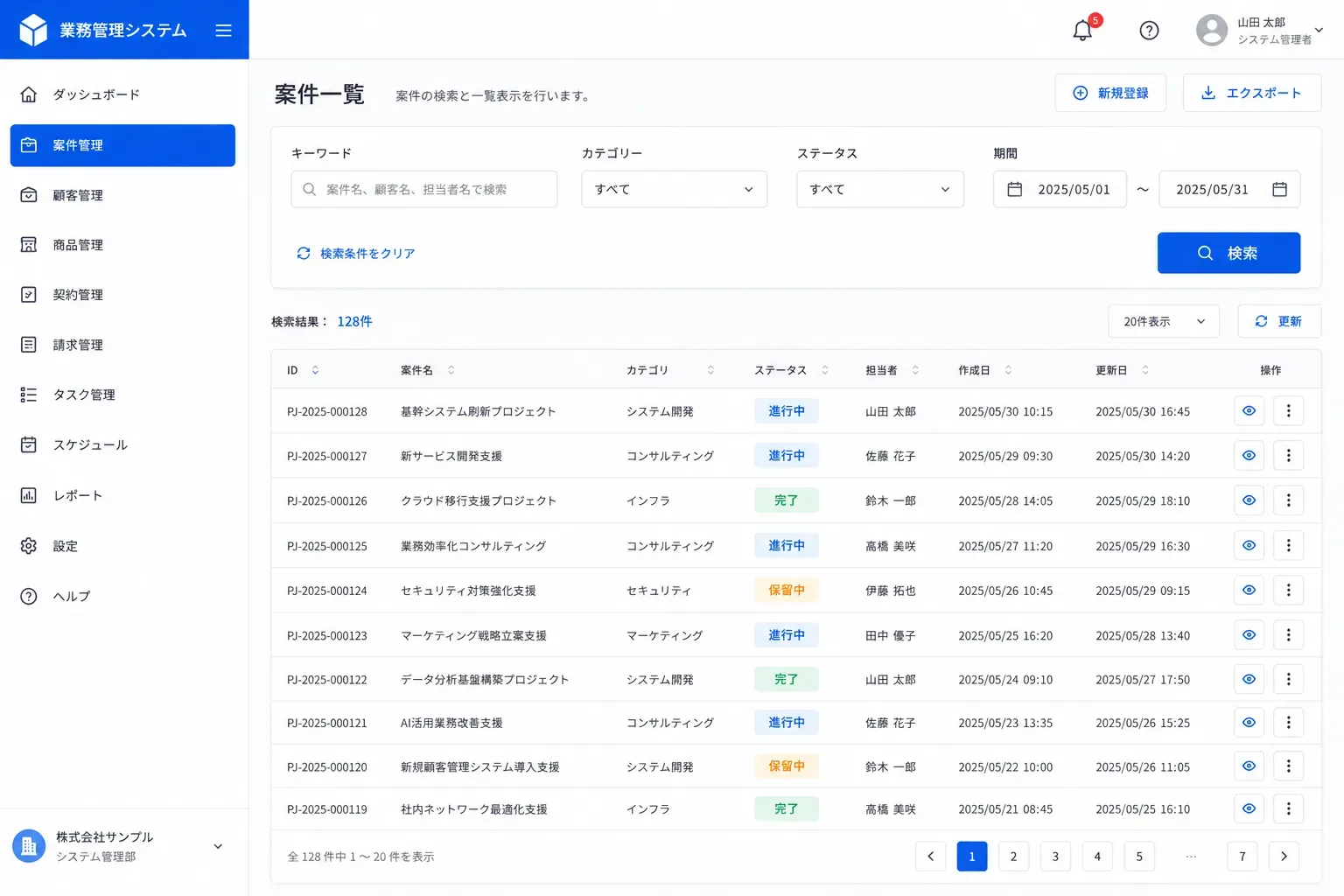Screen dimensions: 1344x896
Task: Open レポート in sidebar
Action: pyautogui.click(x=122, y=495)
